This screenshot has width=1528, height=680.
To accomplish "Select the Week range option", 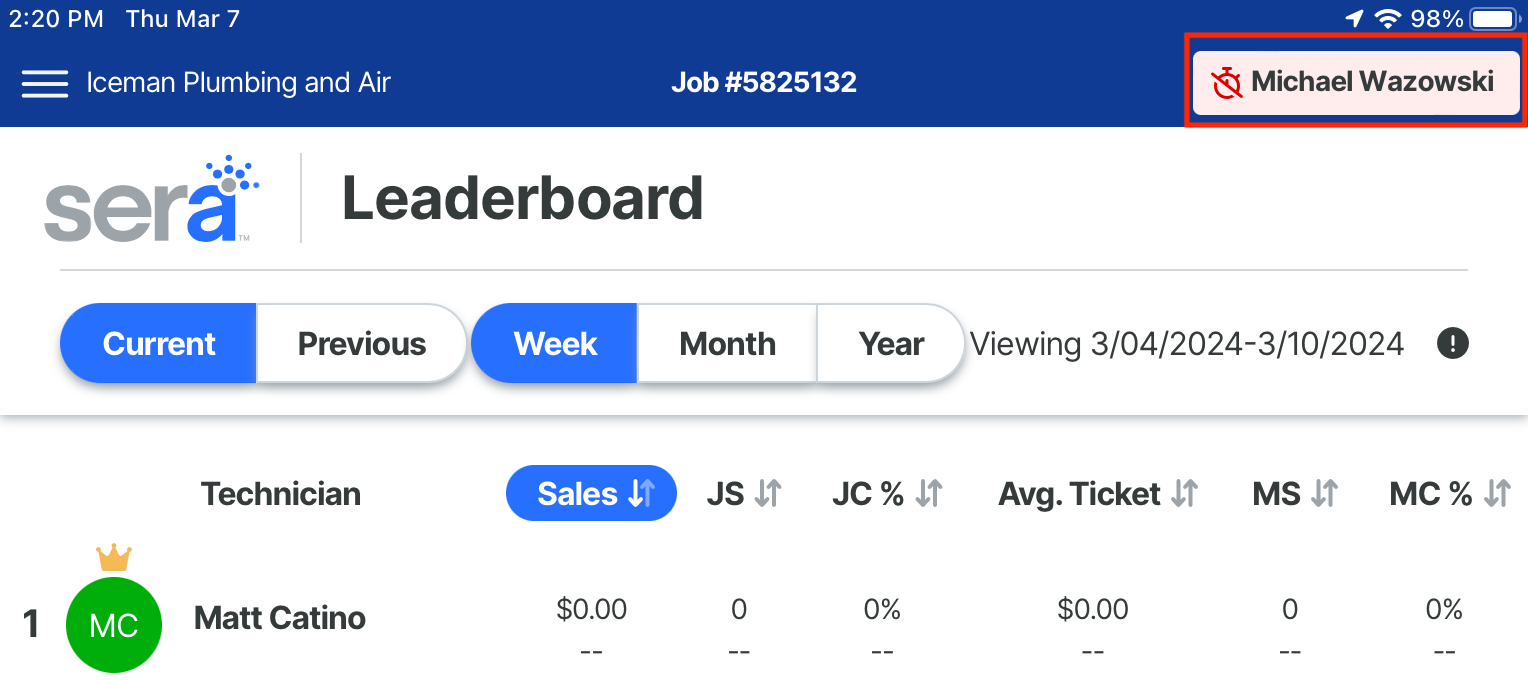I will click(x=555, y=344).
